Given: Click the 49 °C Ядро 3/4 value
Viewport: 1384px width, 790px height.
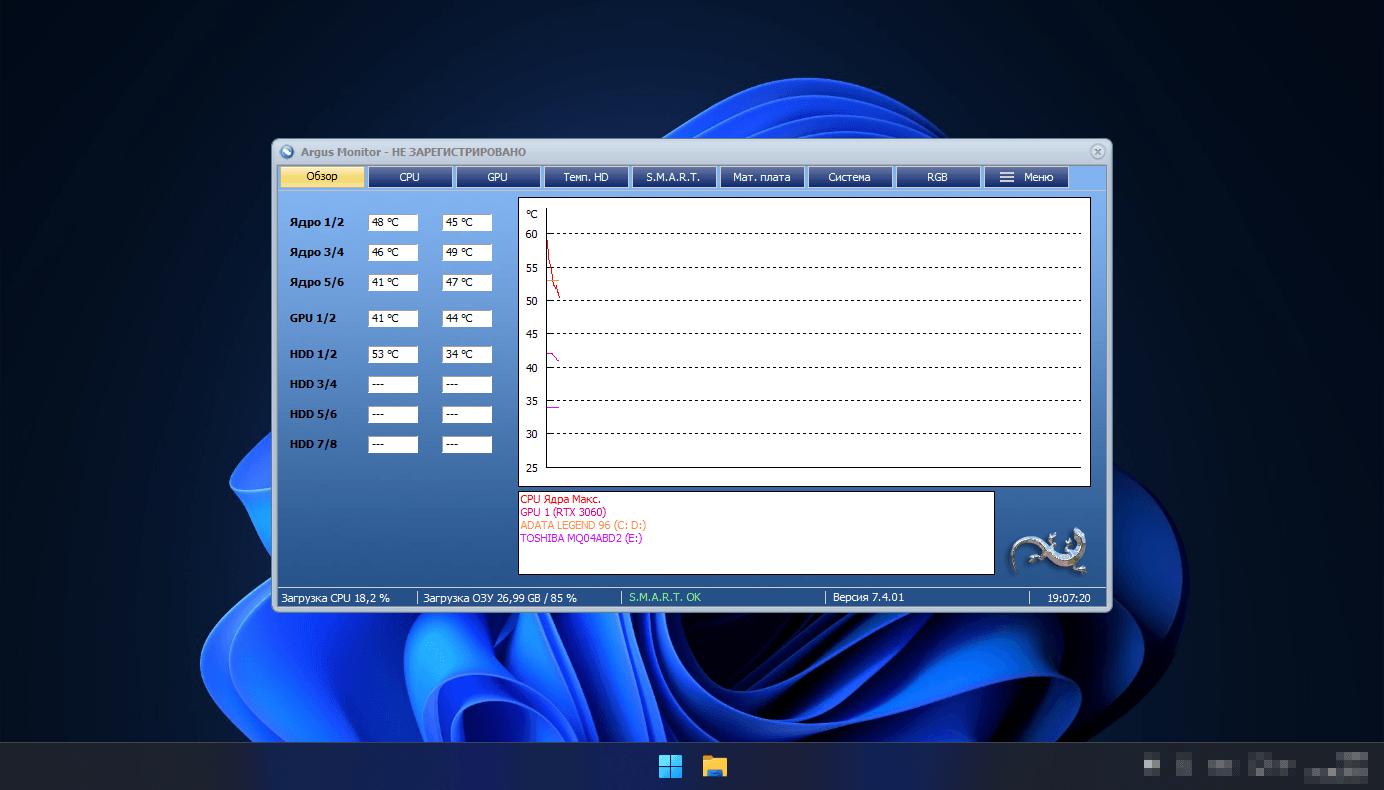Looking at the screenshot, I should (467, 252).
